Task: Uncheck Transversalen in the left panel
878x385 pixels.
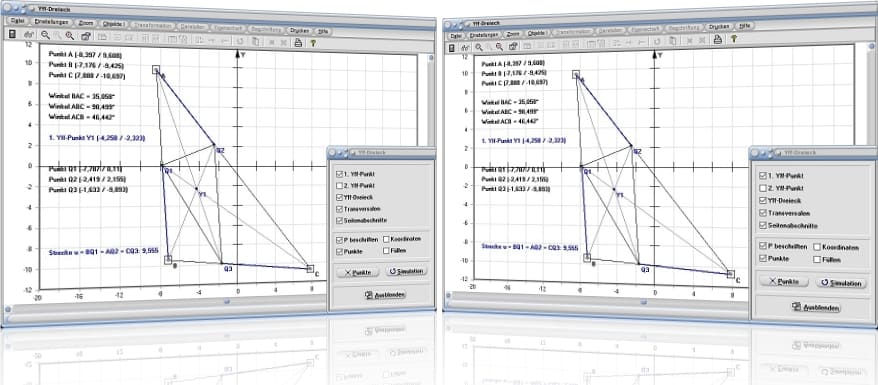Action: coord(340,209)
